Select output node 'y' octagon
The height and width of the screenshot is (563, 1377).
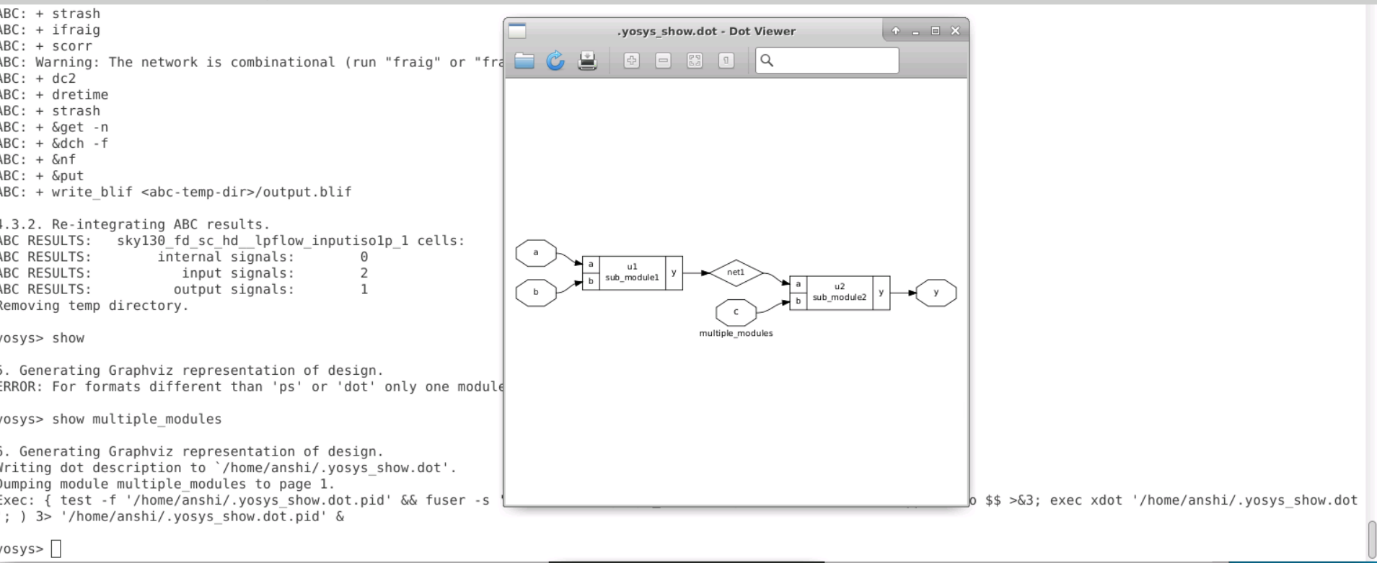point(936,293)
